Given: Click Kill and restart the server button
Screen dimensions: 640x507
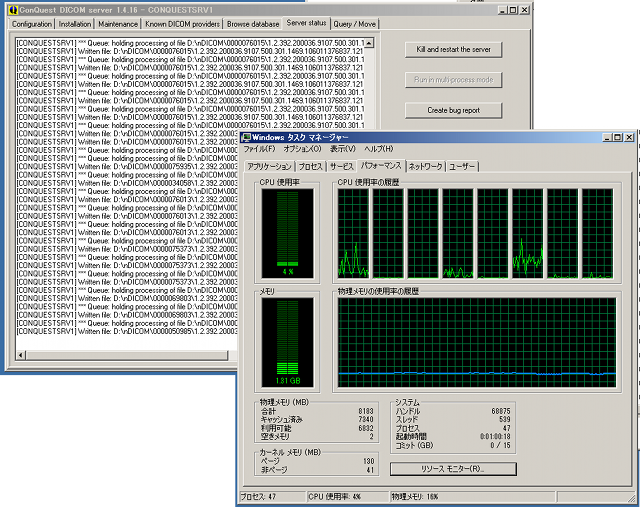Looking at the screenshot, I should coord(453,49).
